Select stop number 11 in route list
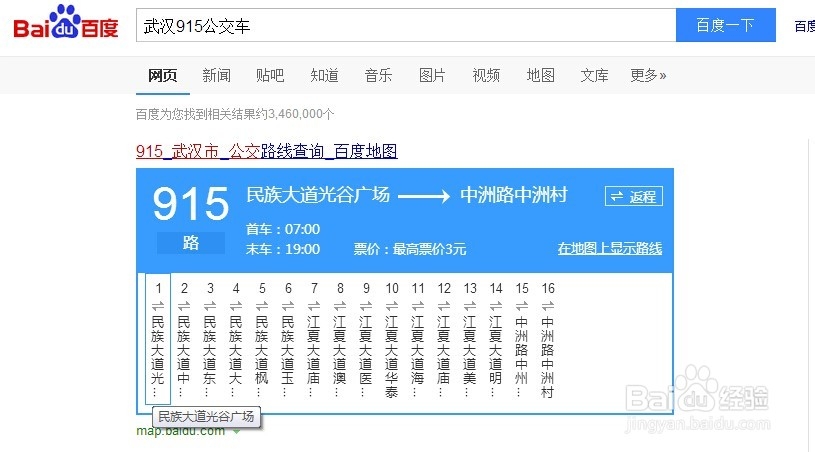The height and width of the screenshot is (452, 815). coord(418,339)
